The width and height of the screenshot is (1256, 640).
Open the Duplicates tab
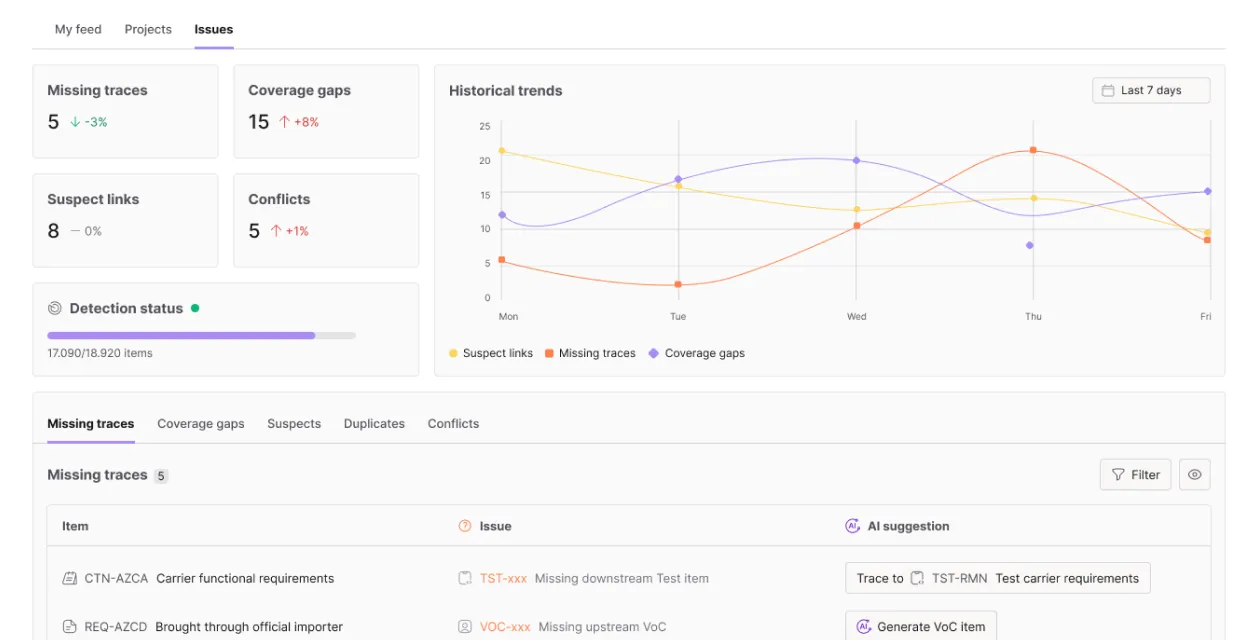[374, 423]
